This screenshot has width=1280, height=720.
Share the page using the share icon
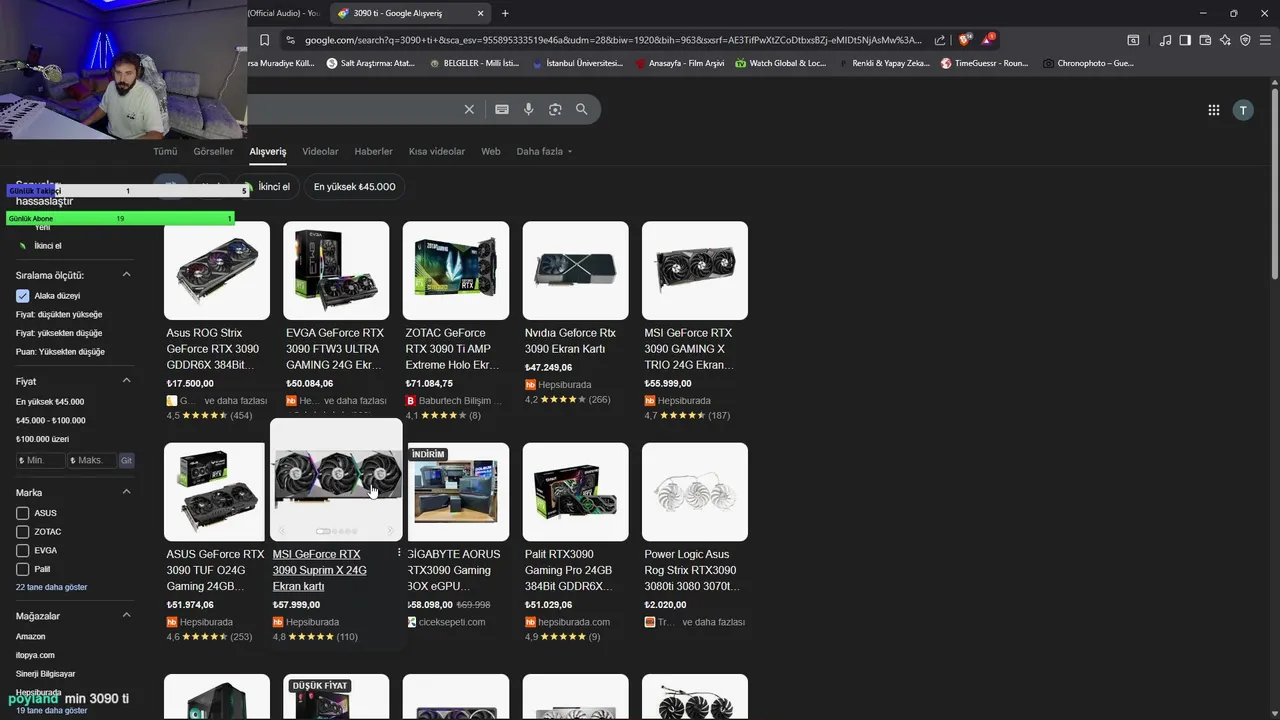pyautogui.click(x=940, y=40)
